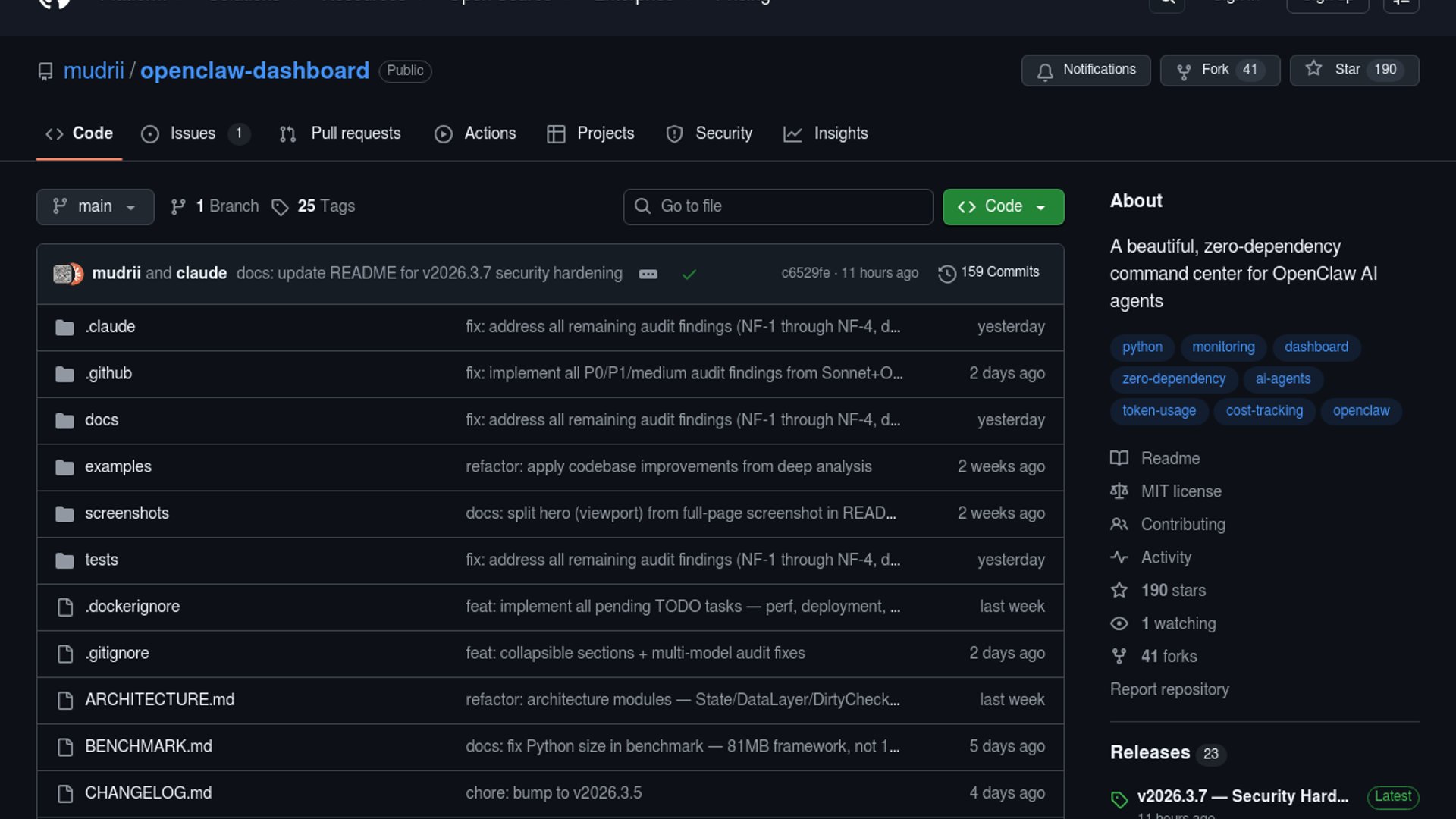
Task: Expand commit message ellipsis button
Action: tap(648, 274)
